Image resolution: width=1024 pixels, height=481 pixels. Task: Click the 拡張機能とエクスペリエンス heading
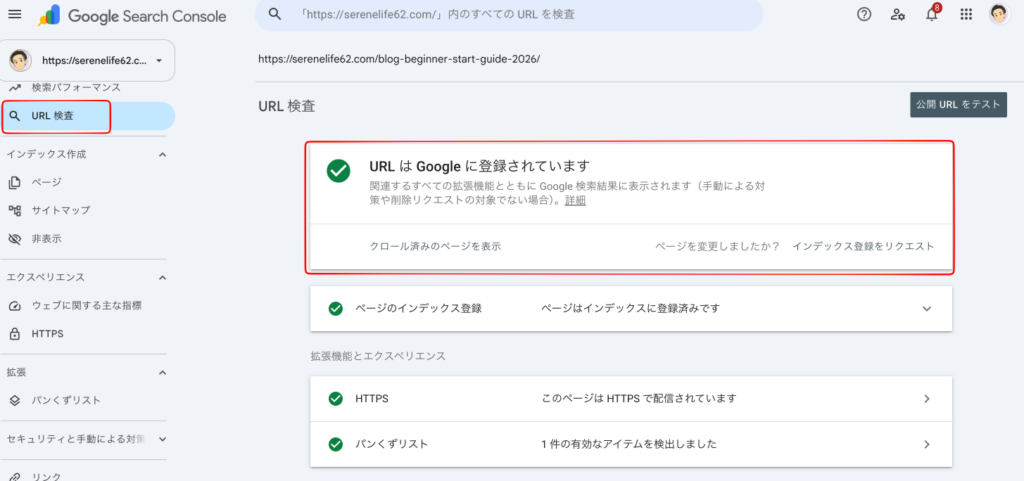click(378, 356)
